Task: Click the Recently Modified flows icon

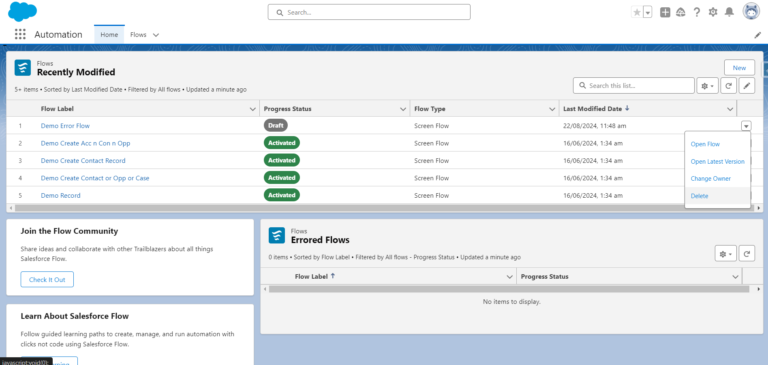Action: coord(23,68)
